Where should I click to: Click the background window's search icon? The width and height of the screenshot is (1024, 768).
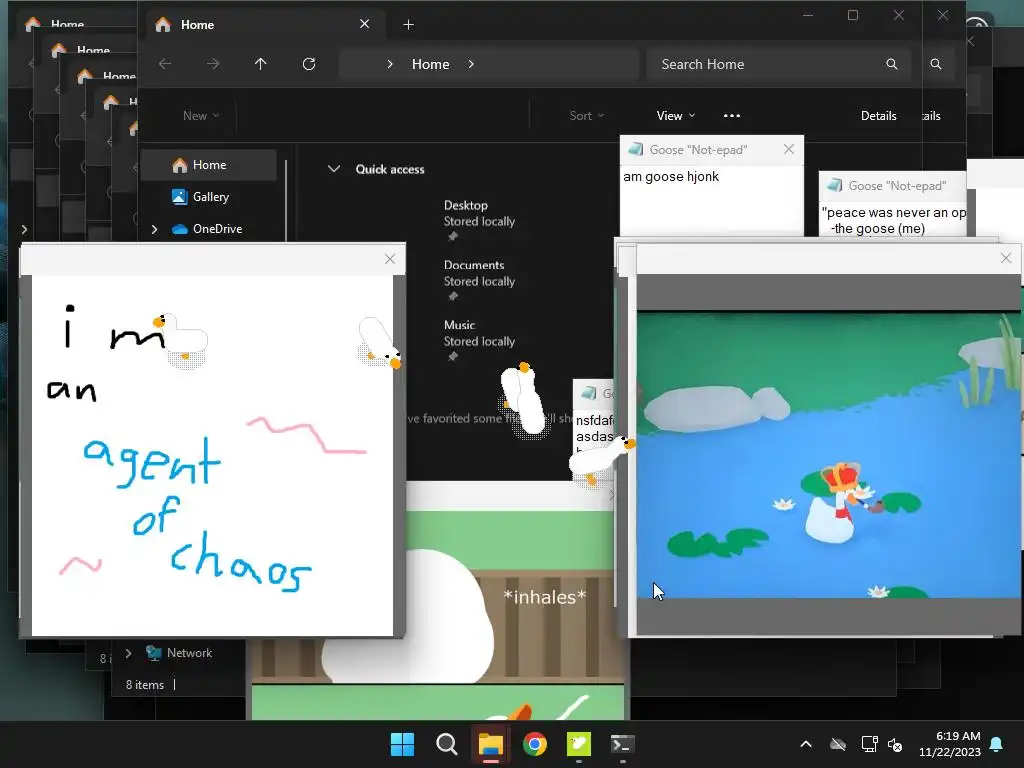pyautogui.click(x=936, y=64)
